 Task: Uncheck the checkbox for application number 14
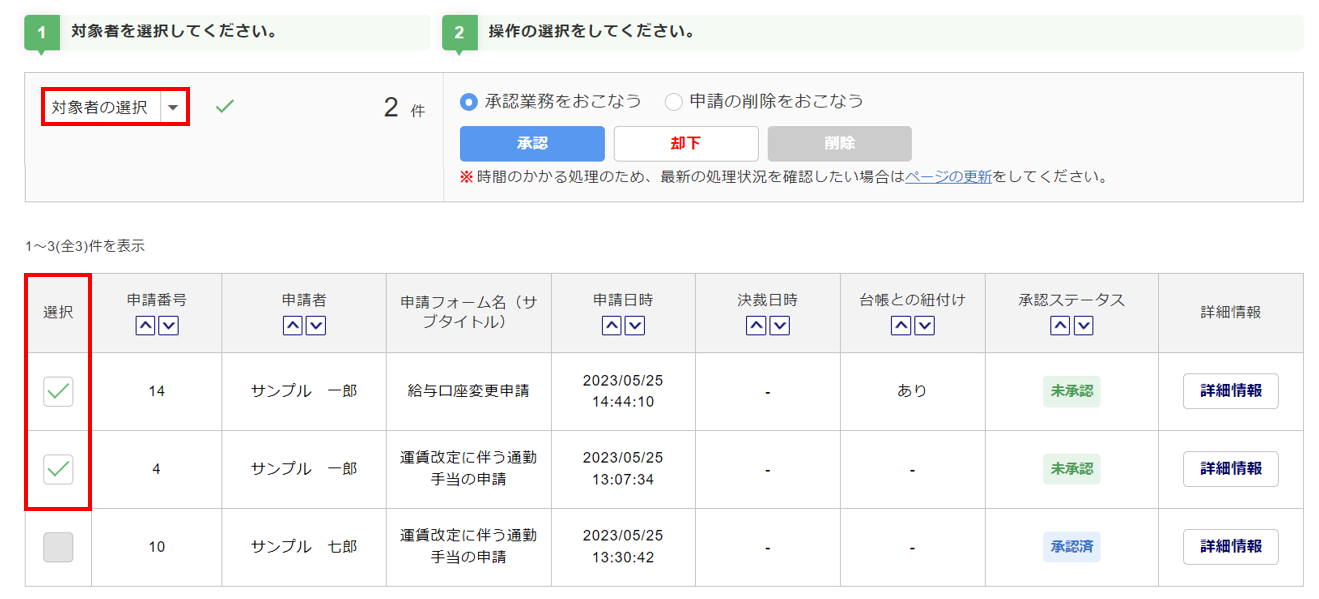pos(58,392)
